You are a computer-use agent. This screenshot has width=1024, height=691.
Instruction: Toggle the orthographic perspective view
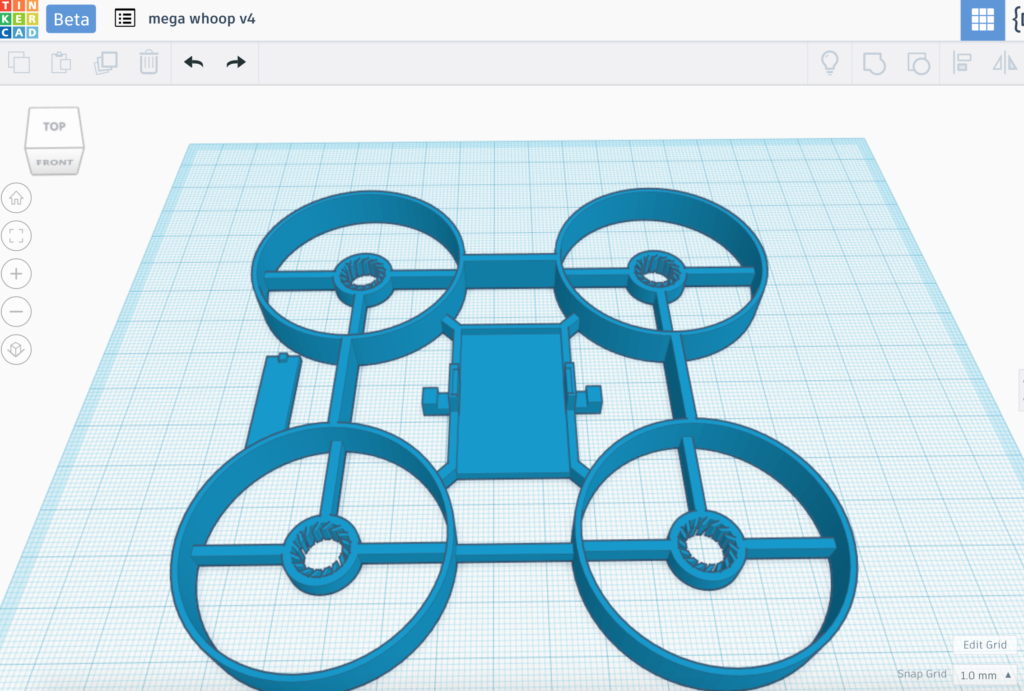(x=16, y=349)
